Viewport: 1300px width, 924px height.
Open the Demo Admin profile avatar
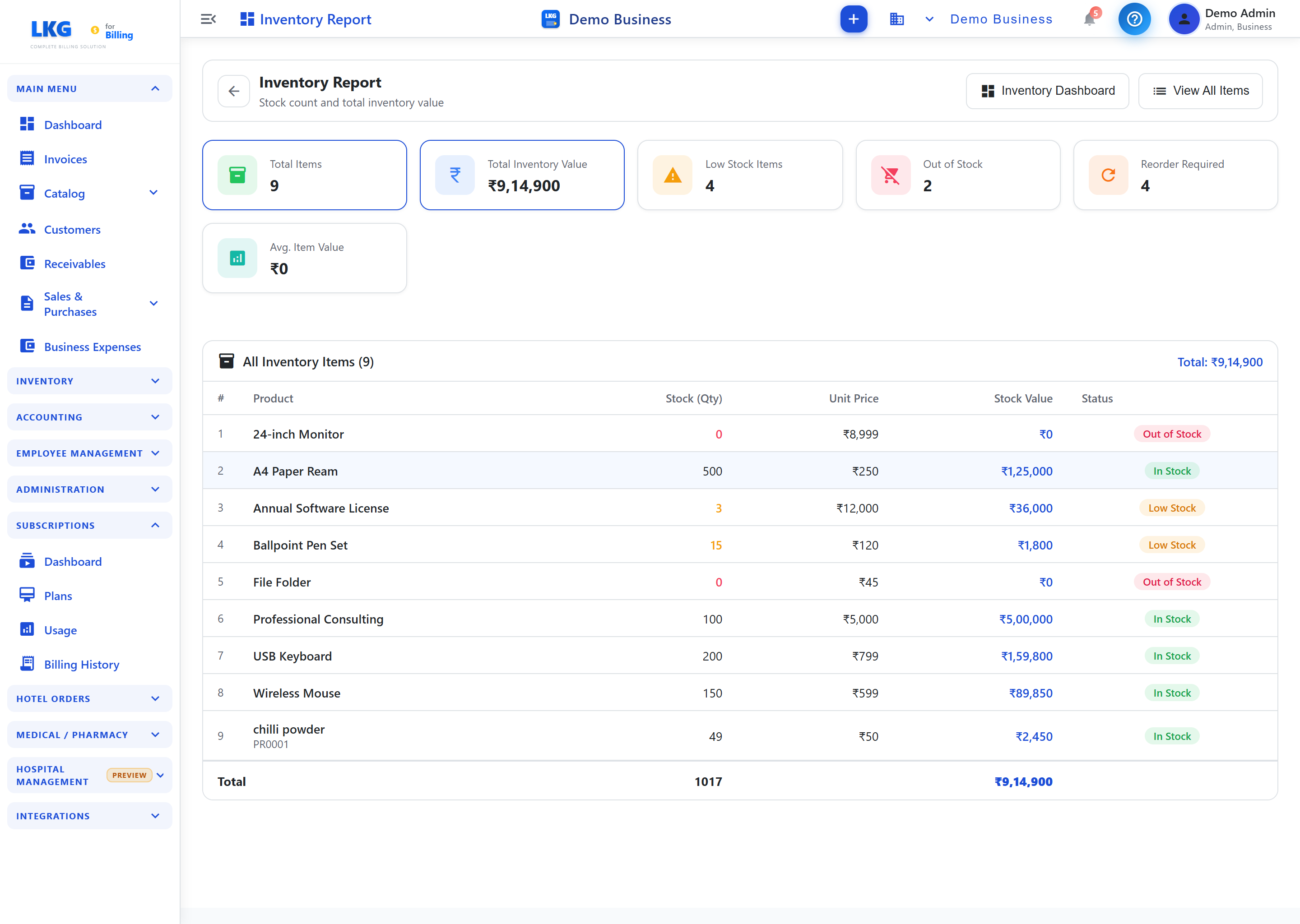[1184, 19]
